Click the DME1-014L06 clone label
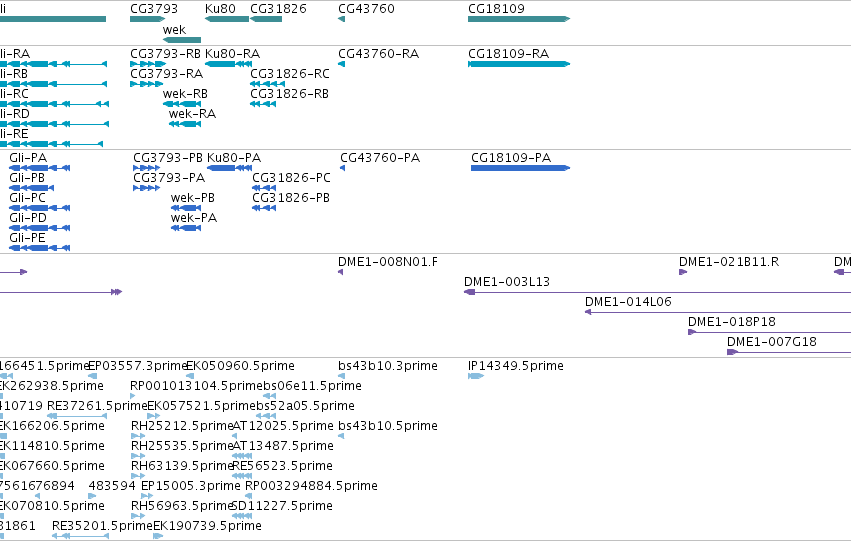 pos(628,302)
